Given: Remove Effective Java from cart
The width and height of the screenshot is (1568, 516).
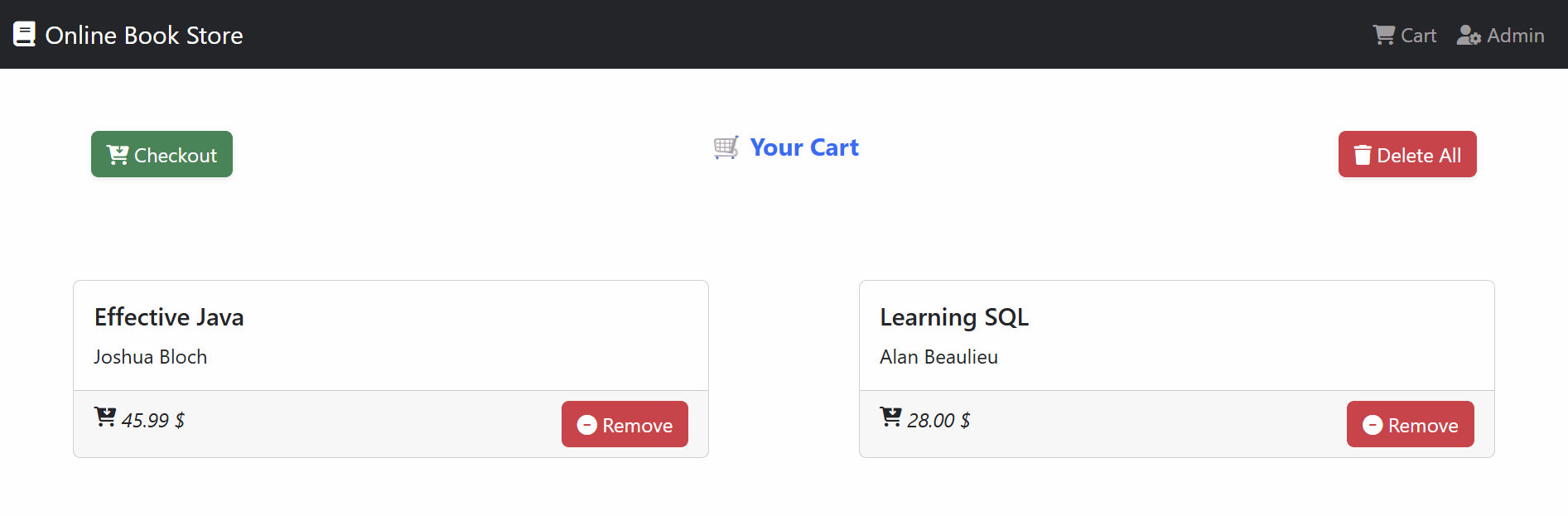Looking at the screenshot, I should click(x=625, y=424).
